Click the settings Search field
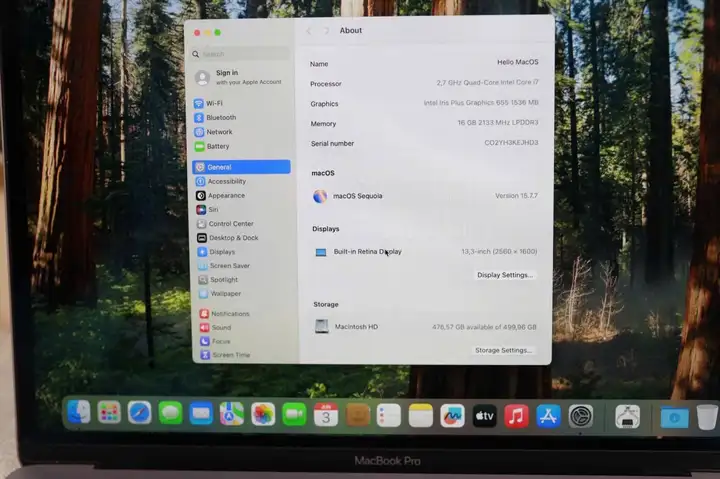 tap(241, 54)
